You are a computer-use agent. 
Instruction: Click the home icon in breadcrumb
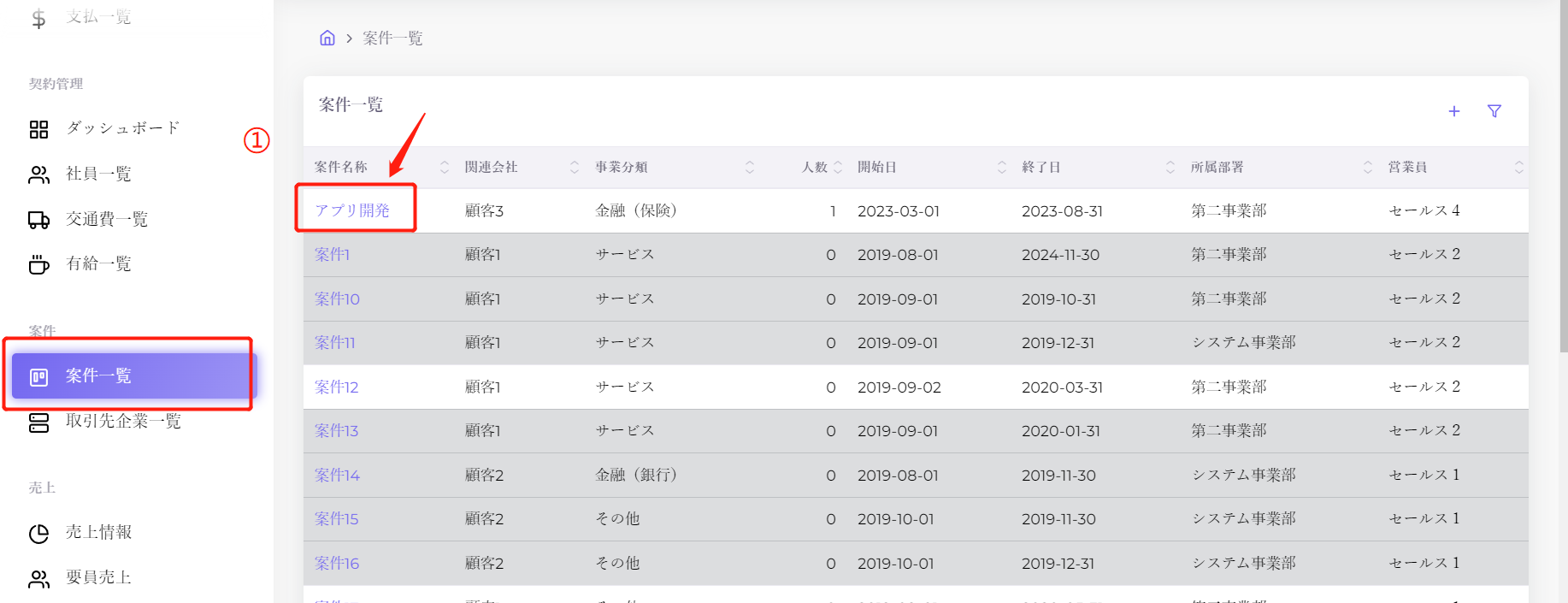click(327, 38)
